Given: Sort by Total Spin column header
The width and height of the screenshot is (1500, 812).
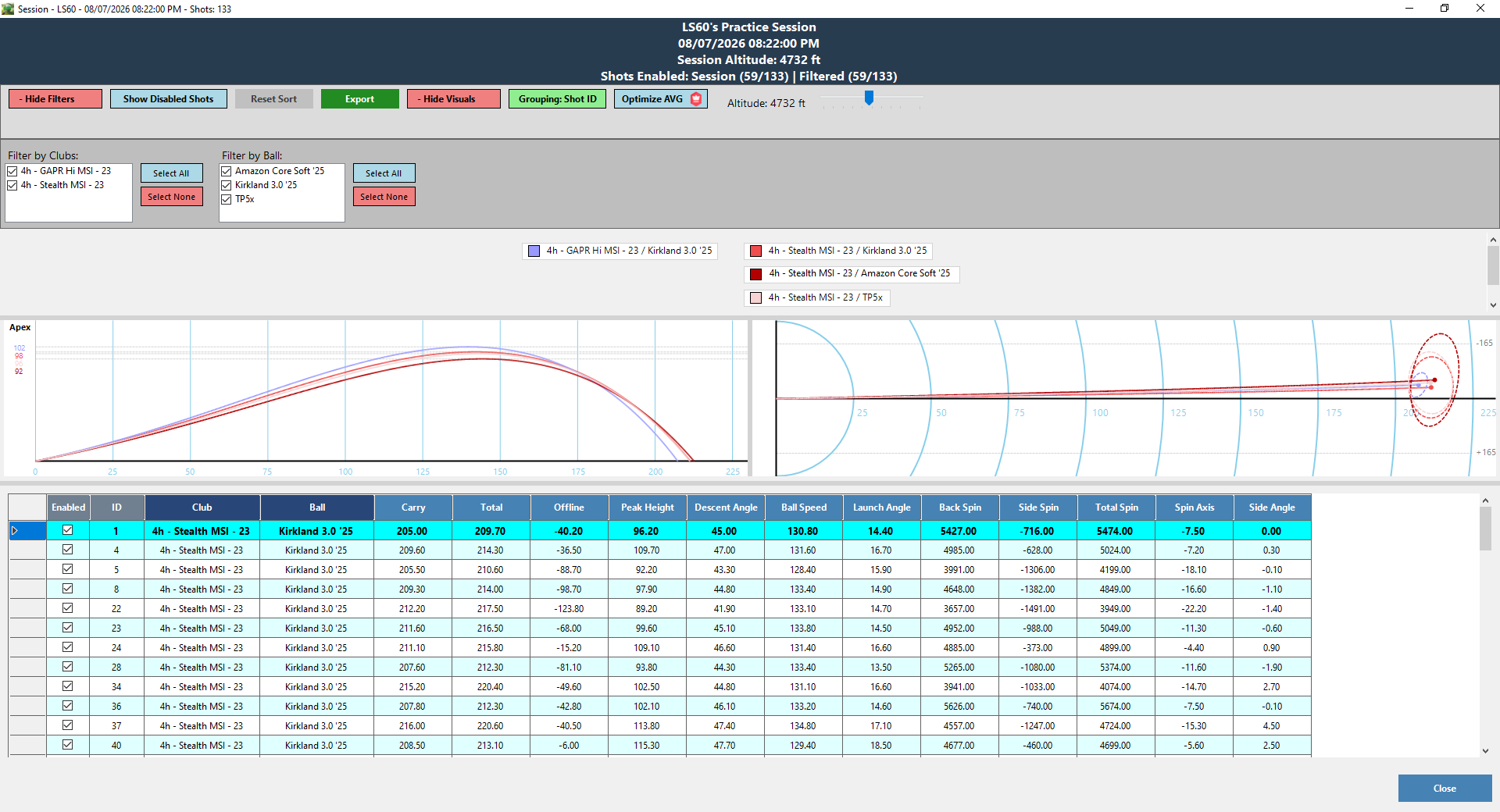Looking at the screenshot, I should (1116, 507).
